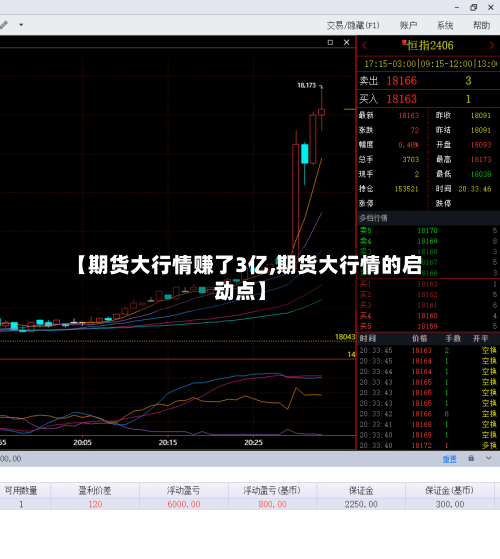
Task: Open the 帮助 menu
Action: pyautogui.click(x=481, y=25)
